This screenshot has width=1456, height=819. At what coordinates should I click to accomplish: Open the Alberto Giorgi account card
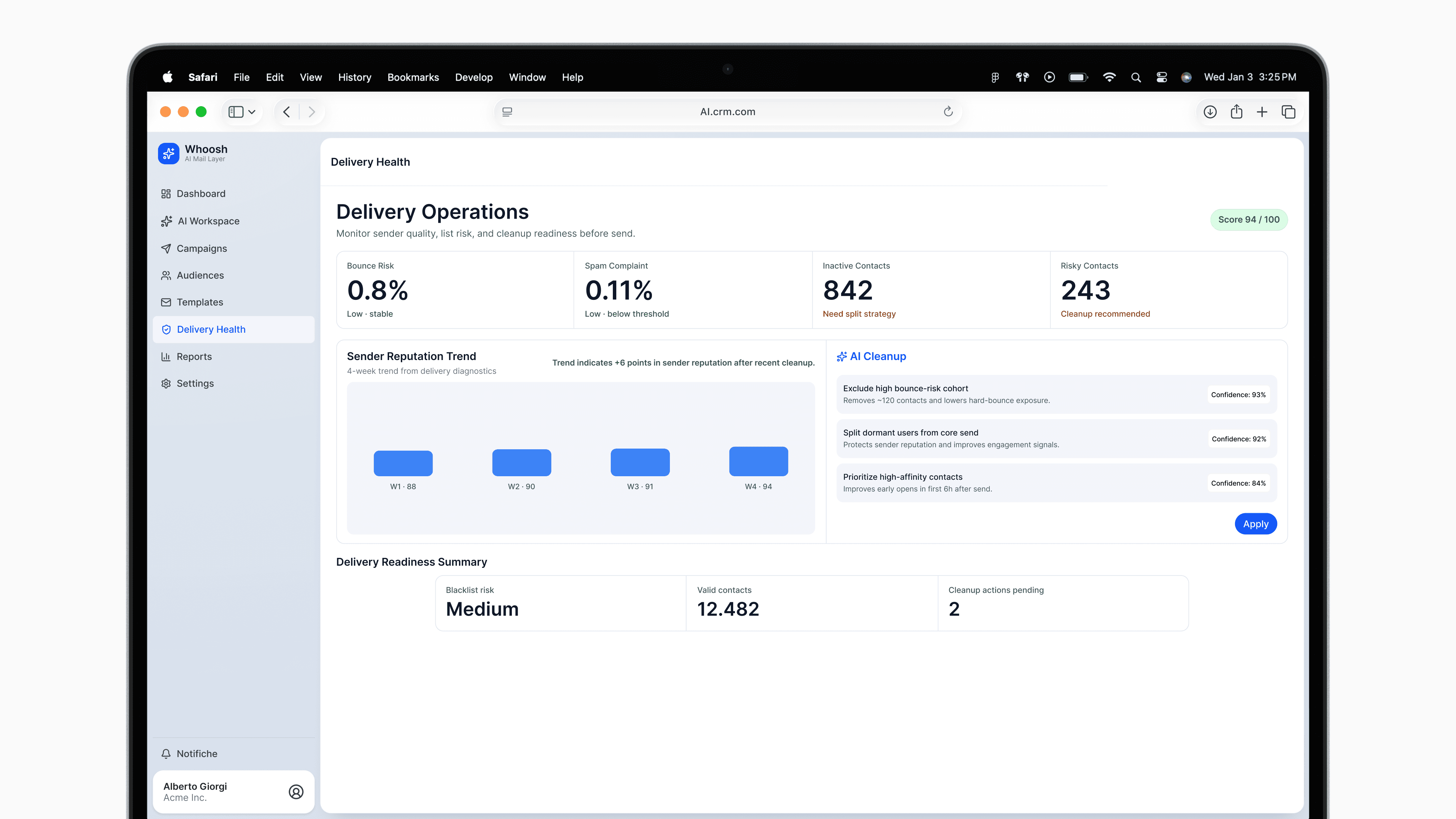(x=233, y=792)
